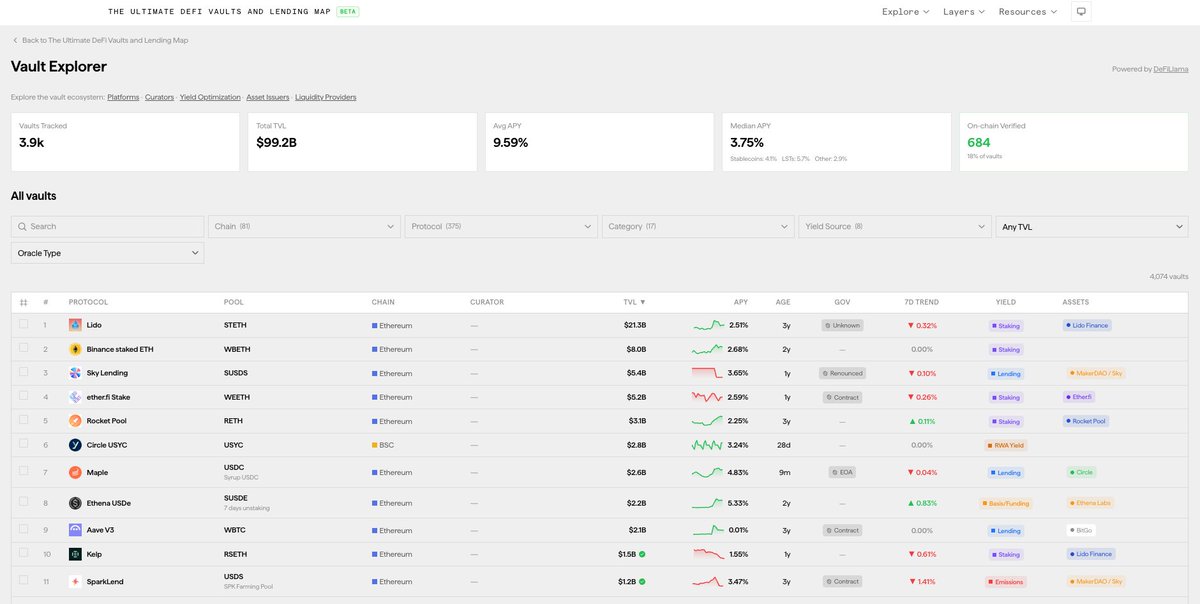Click the verified checkmark beside $1.2B TVL
The height and width of the screenshot is (604, 1200).
(642, 581)
